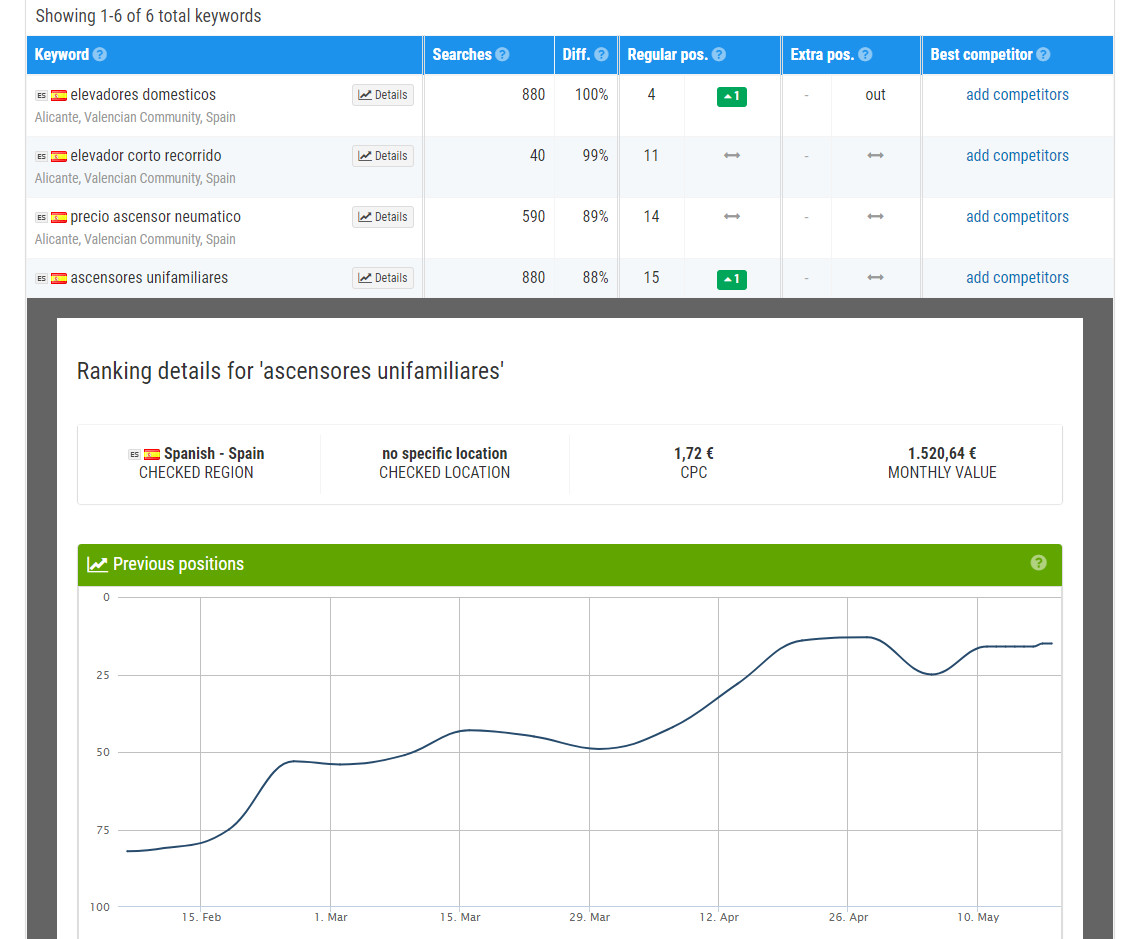The image size is (1124, 939).
Task: Click help icon beside Extra pos. header
Action: (x=865, y=54)
